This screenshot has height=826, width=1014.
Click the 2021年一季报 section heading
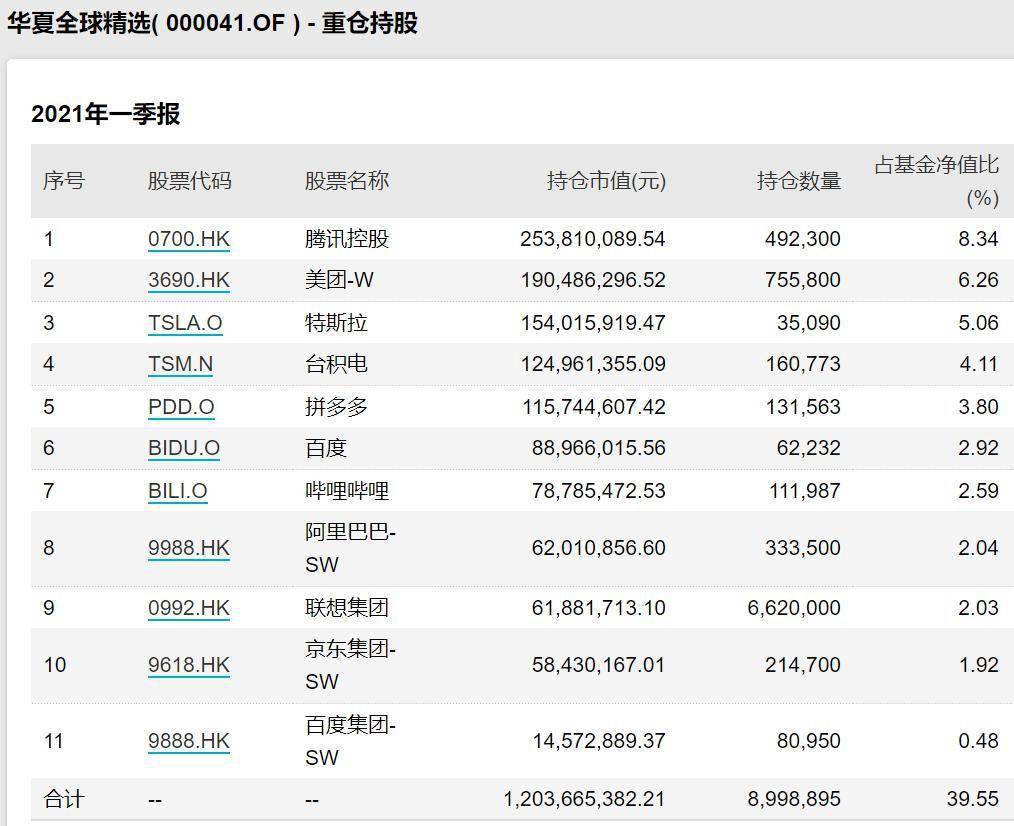[x=105, y=114]
